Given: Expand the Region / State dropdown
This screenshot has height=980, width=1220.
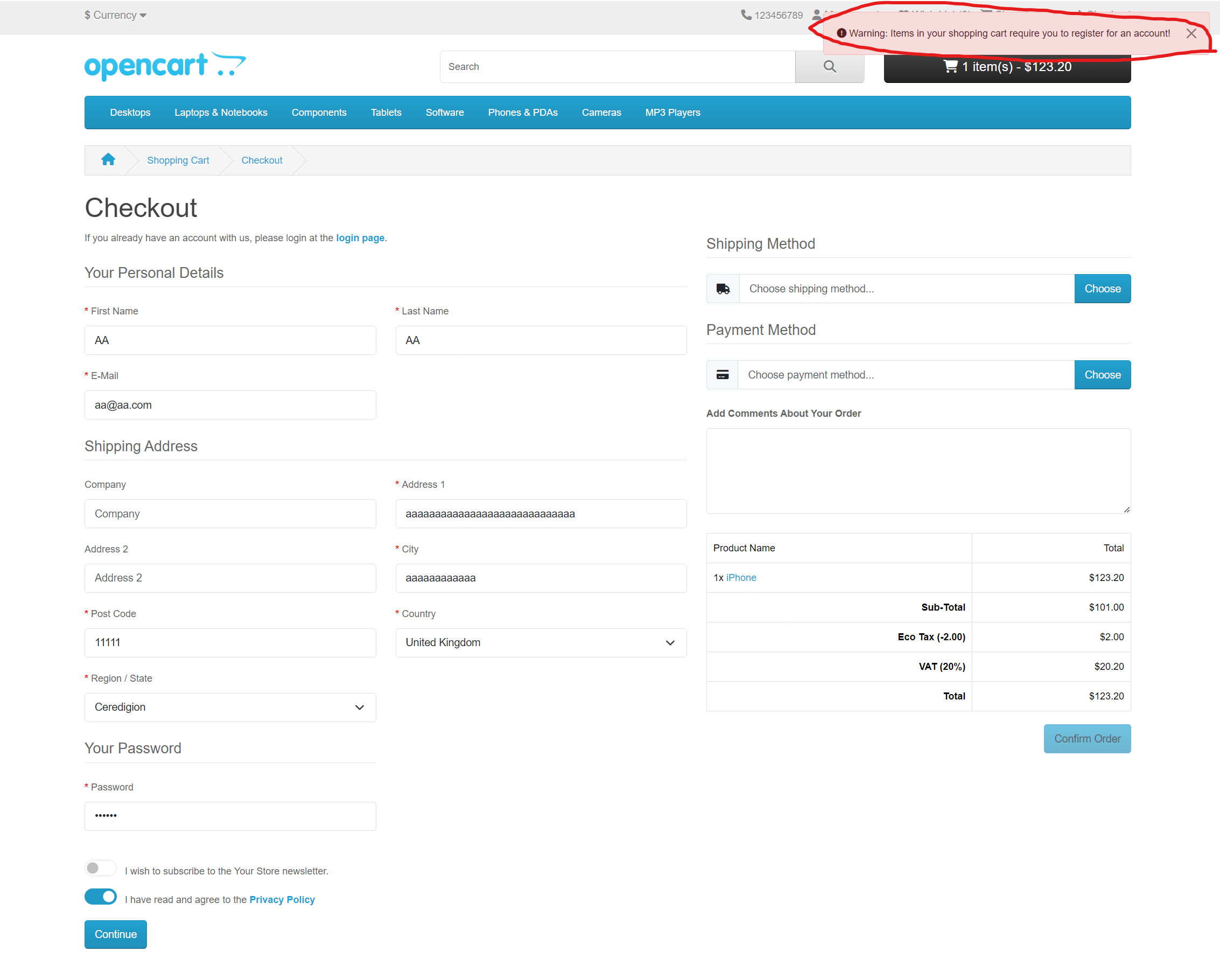Looking at the screenshot, I should coord(230,708).
